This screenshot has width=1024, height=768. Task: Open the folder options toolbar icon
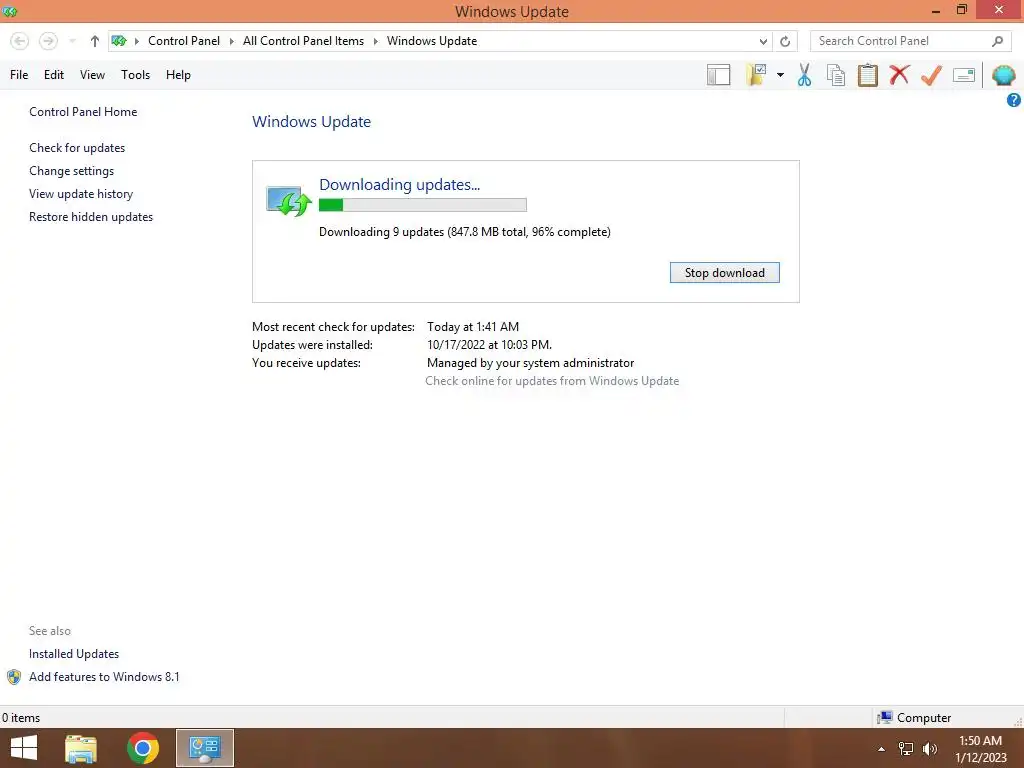756,75
